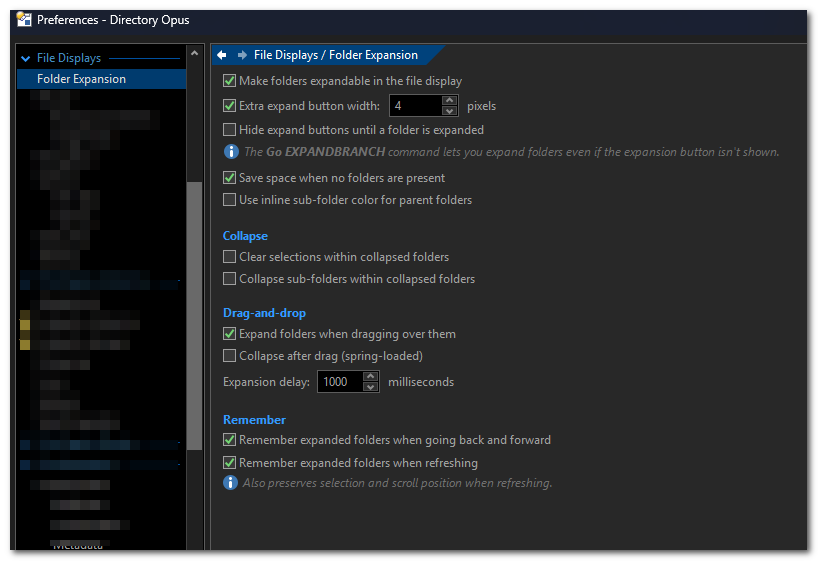Image resolution: width=818 pixels, height=561 pixels.
Task: Click the forward arrow navigation icon
Action: 242,56
